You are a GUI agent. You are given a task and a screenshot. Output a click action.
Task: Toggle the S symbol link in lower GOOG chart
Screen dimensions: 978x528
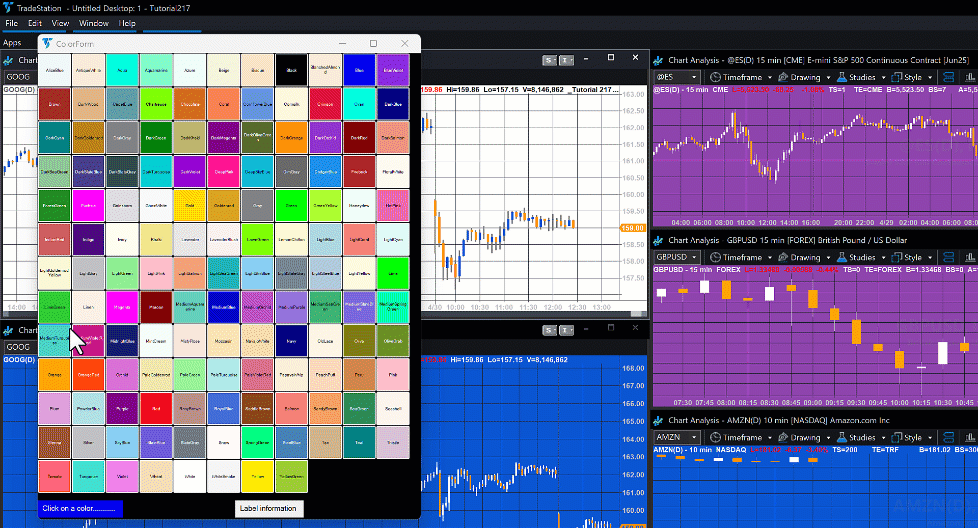(x=549, y=330)
